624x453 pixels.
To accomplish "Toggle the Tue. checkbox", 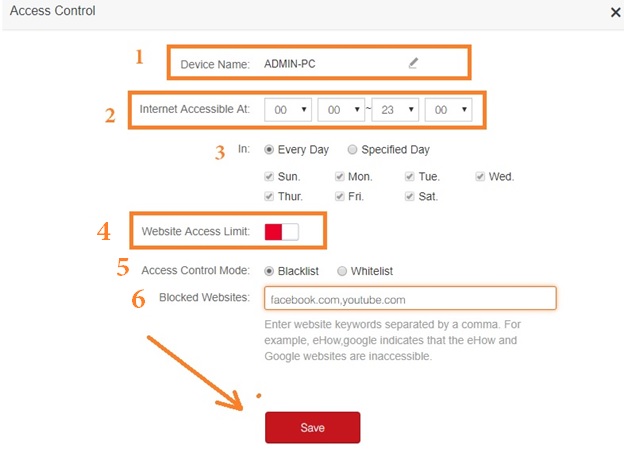I will [410, 176].
